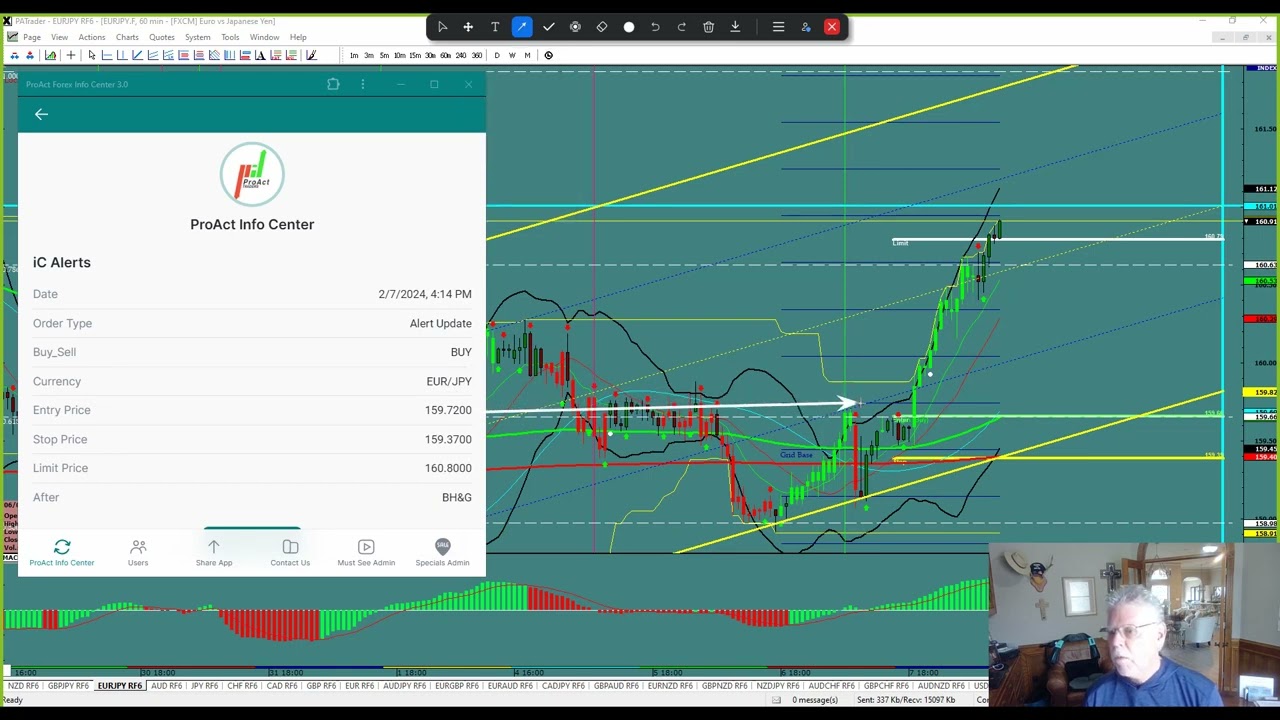Screen dimensions: 1280x720
Task: Close the annotation toolbar with red X
Action: coord(832,27)
